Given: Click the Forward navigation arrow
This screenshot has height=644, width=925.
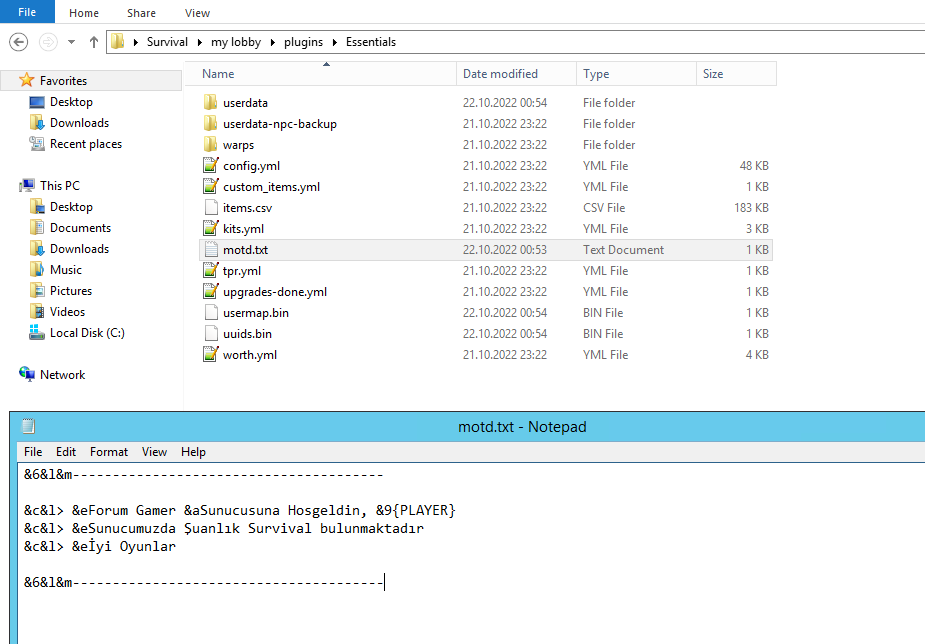Looking at the screenshot, I should (x=48, y=42).
